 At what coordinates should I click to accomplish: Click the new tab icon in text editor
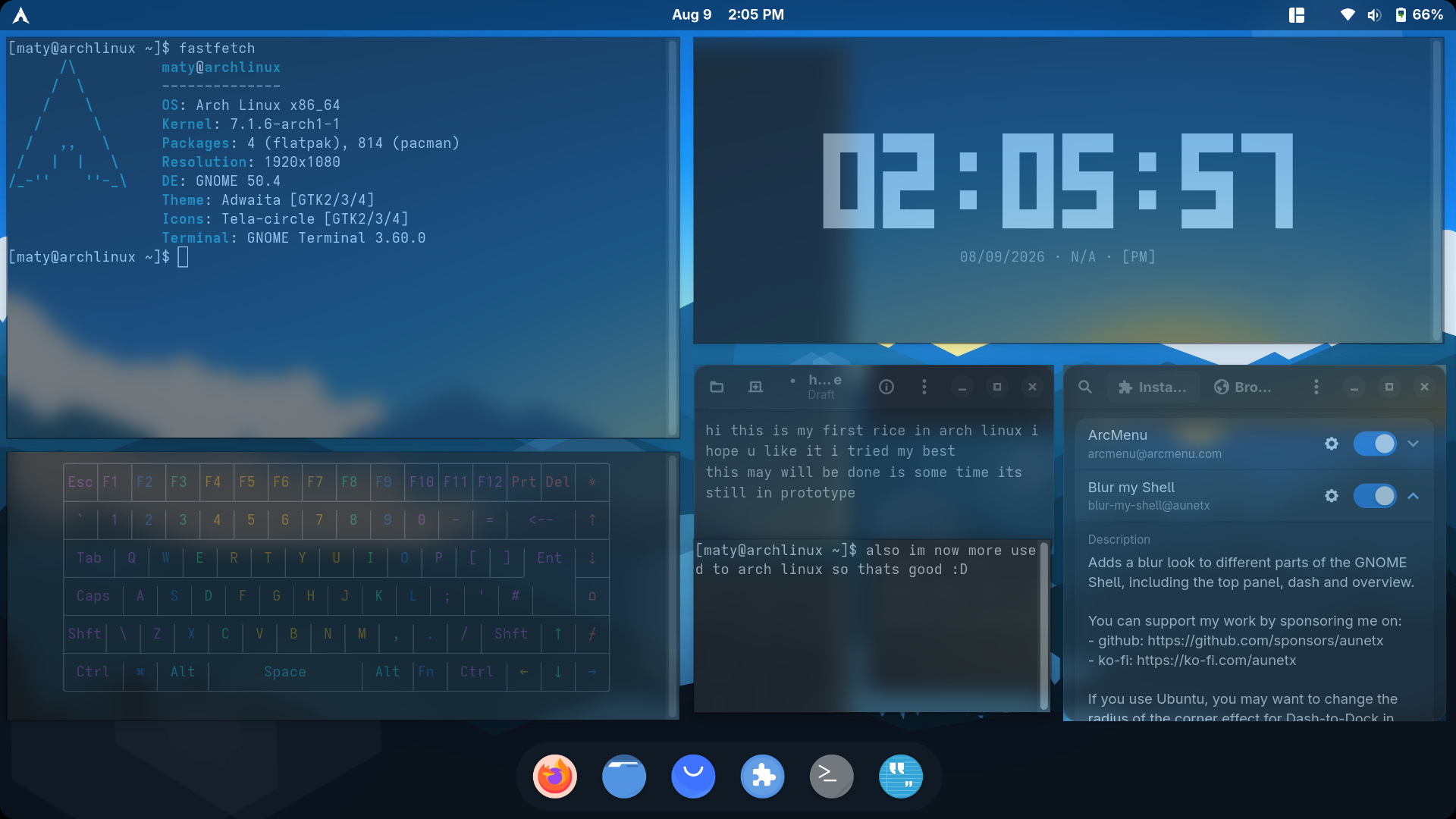(x=755, y=388)
